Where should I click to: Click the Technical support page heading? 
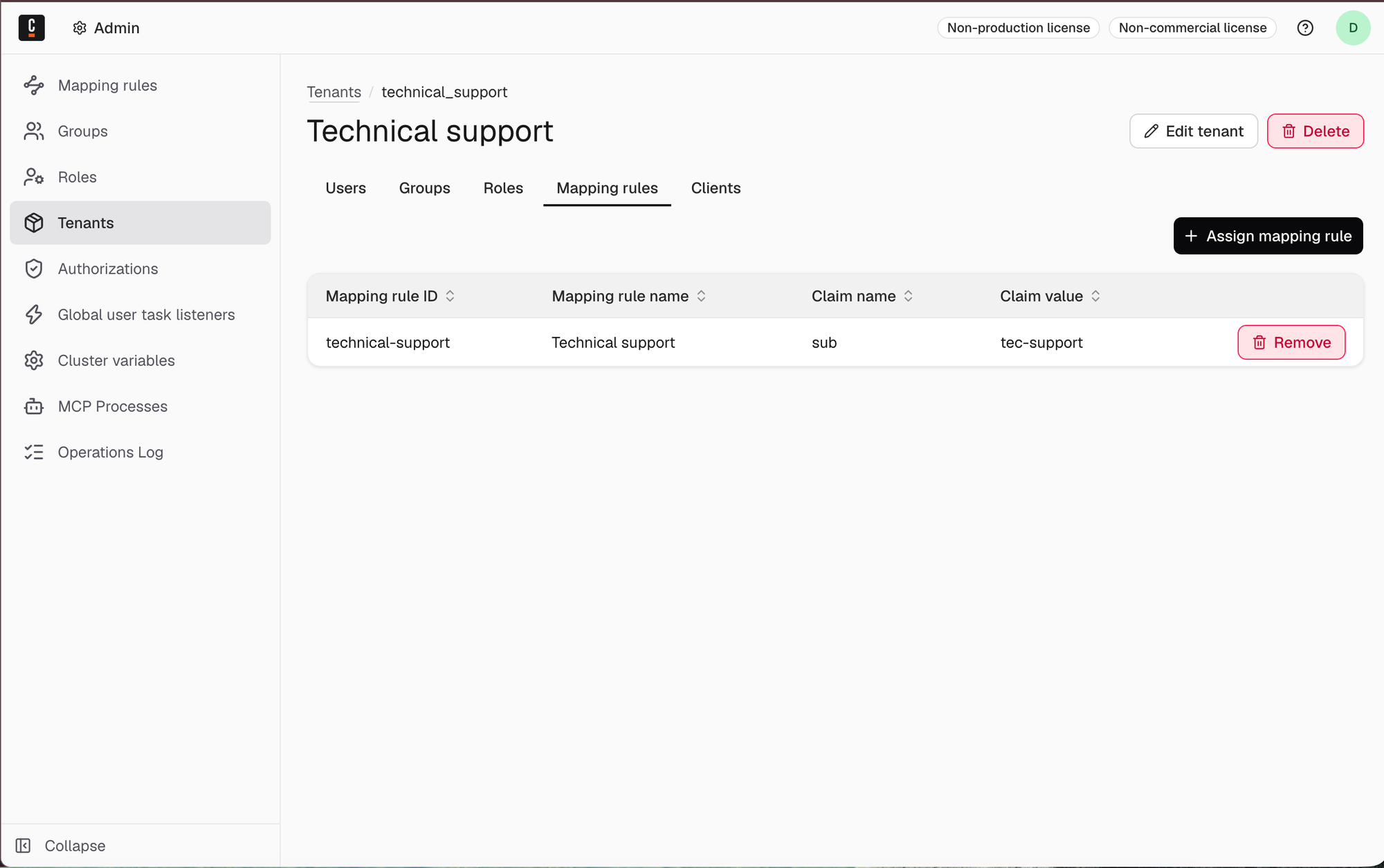click(x=430, y=131)
